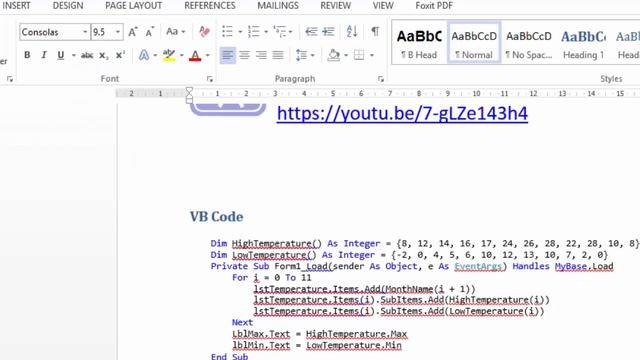The height and width of the screenshot is (360, 640).
Task: Click Shading paint bucket icon
Action: tap(333, 55)
